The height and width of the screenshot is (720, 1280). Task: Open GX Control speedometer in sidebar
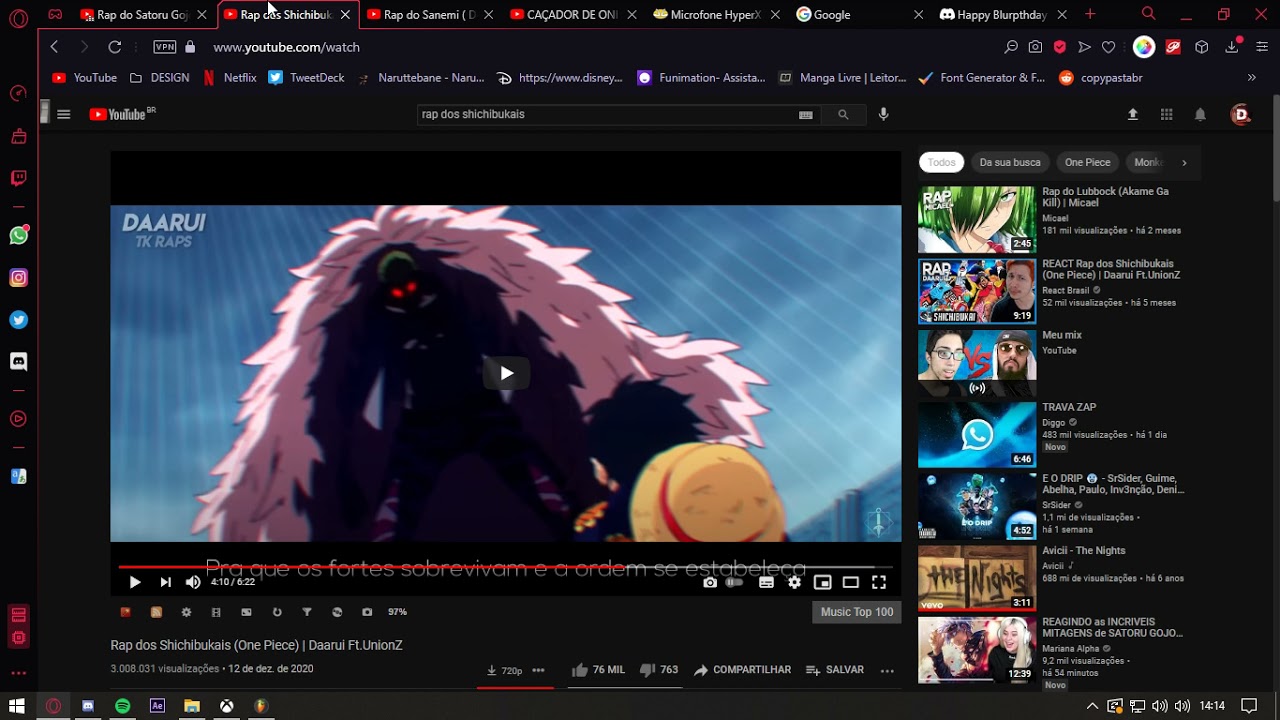(x=18, y=94)
